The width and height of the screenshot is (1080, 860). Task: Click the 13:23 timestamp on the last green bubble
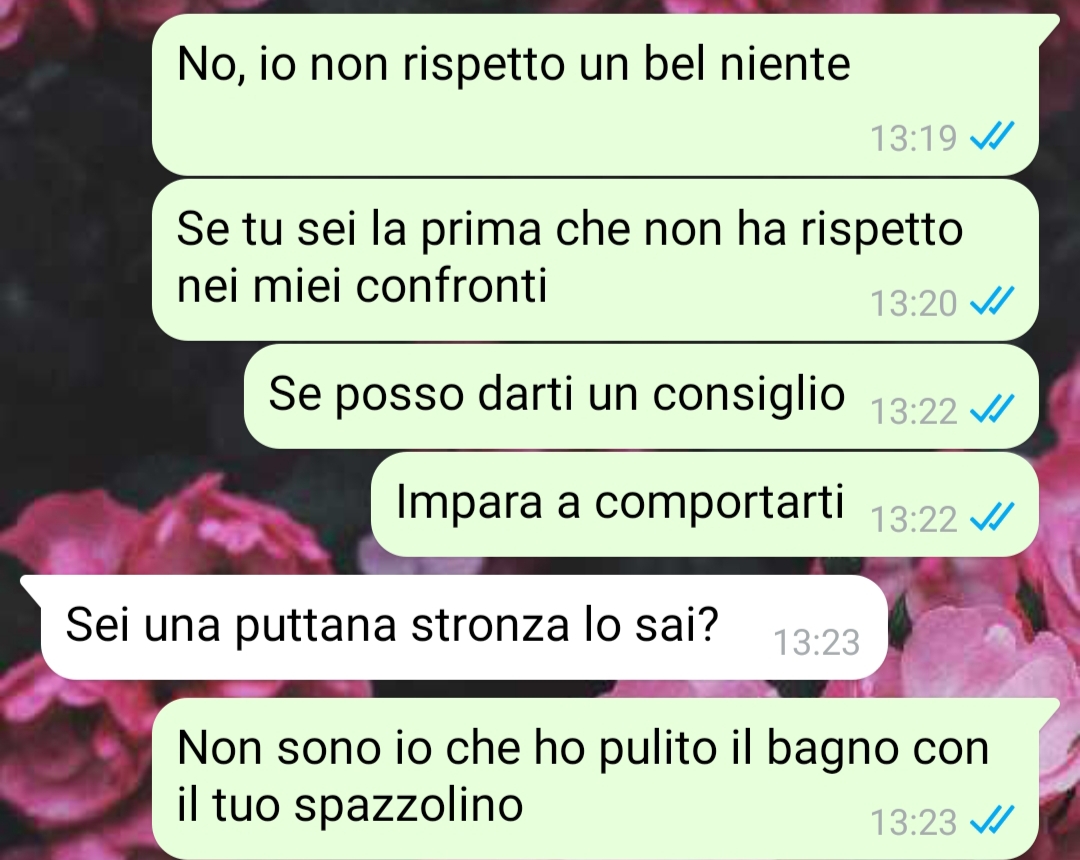coord(913,822)
